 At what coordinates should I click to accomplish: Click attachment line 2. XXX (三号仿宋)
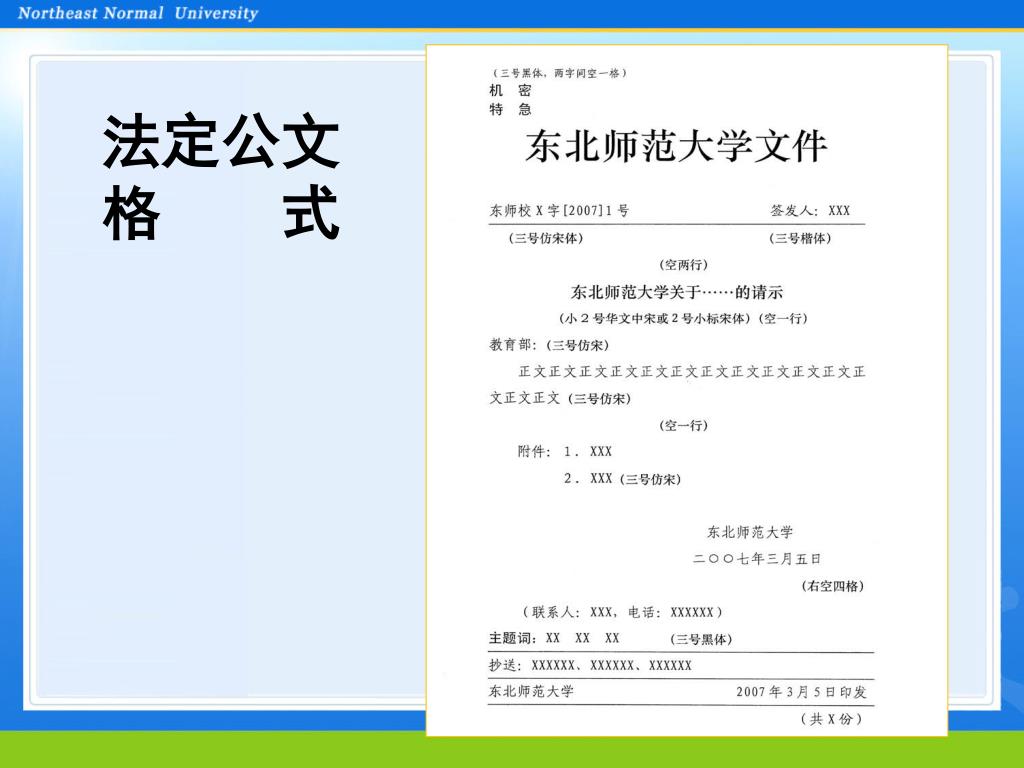tap(622, 479)
